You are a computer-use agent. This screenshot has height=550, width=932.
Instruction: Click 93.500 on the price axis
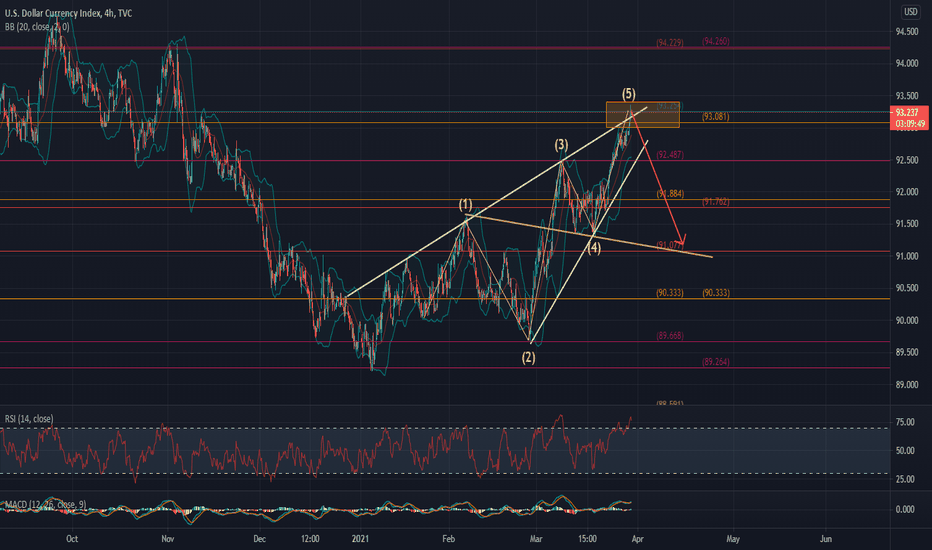[x=907, y=96]
